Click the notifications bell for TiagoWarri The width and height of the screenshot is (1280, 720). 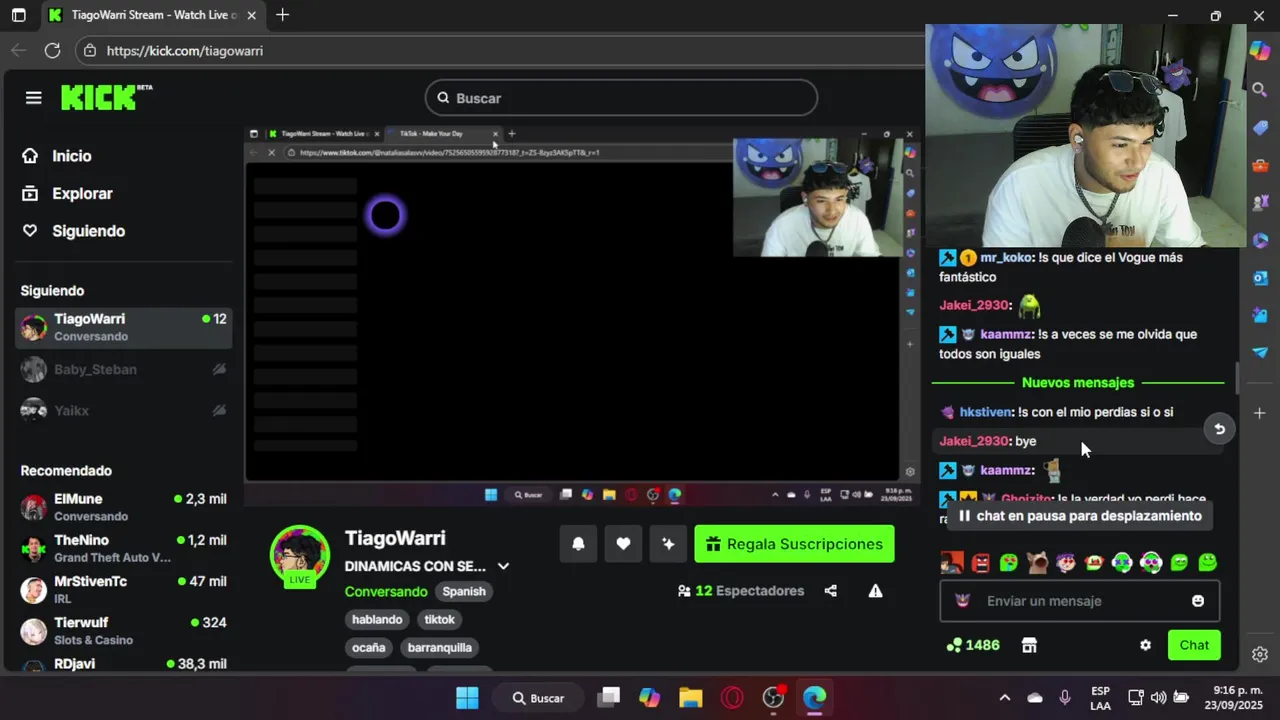click(578, 544)
